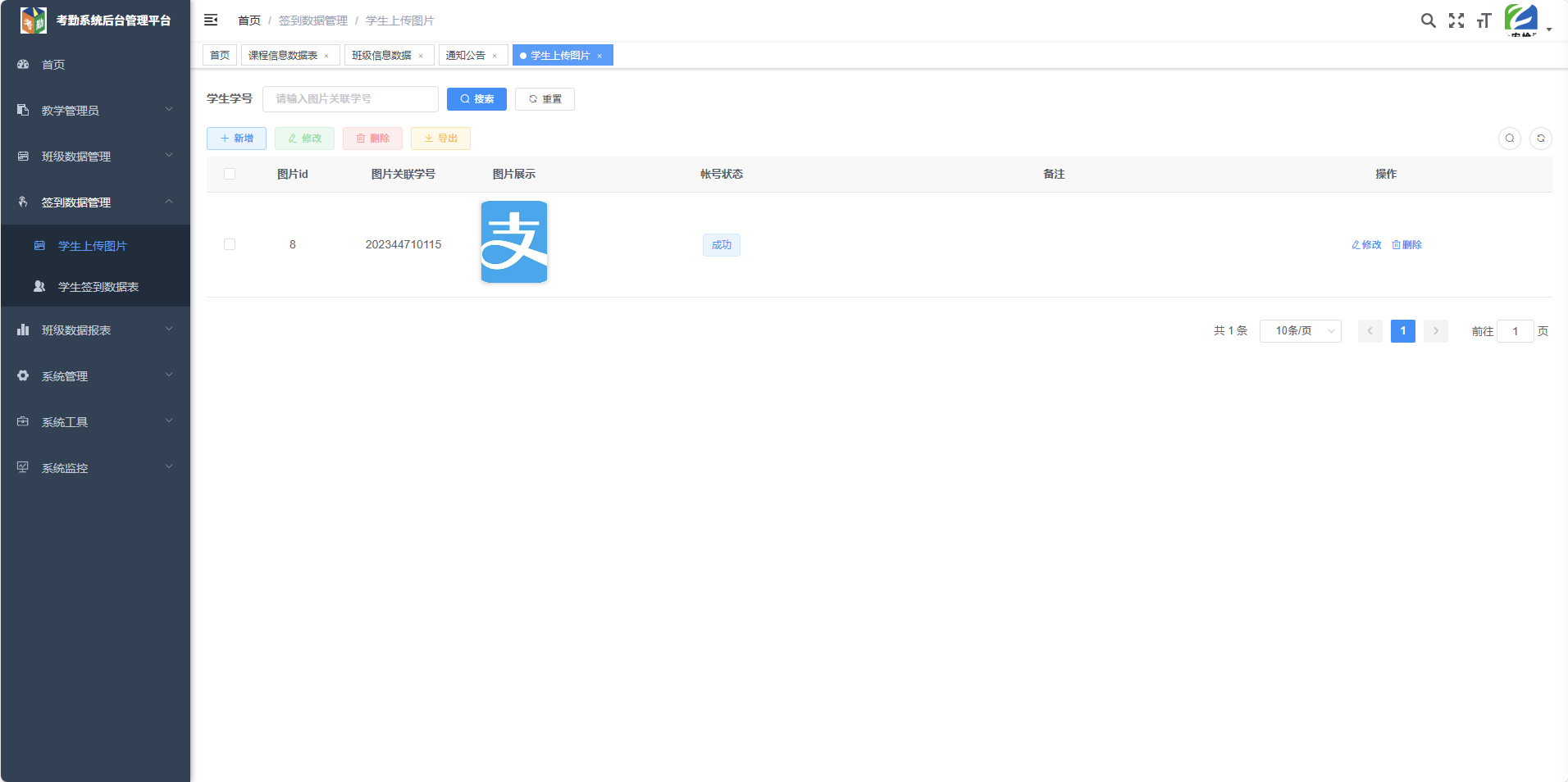Viewport: 1568px width, 782px height.
Task: Click the toolbar 修改 button
Action: click(x=304, y=139)
